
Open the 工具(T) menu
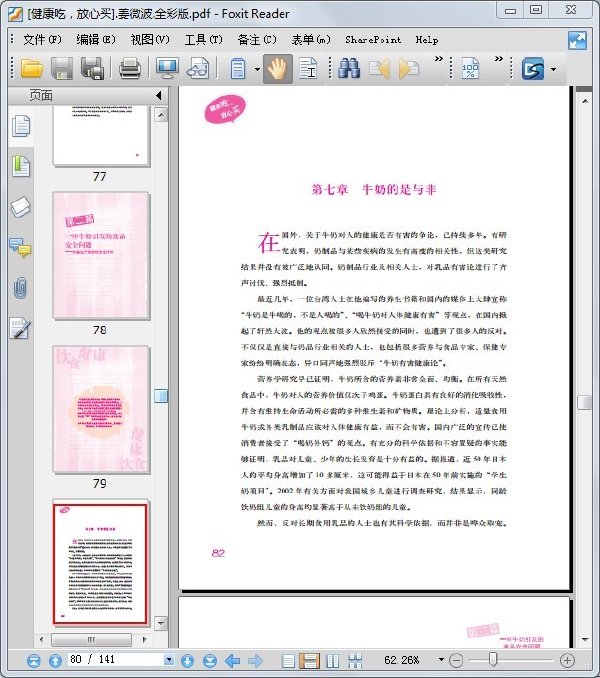pyautogui.click(x=204, y=40)
